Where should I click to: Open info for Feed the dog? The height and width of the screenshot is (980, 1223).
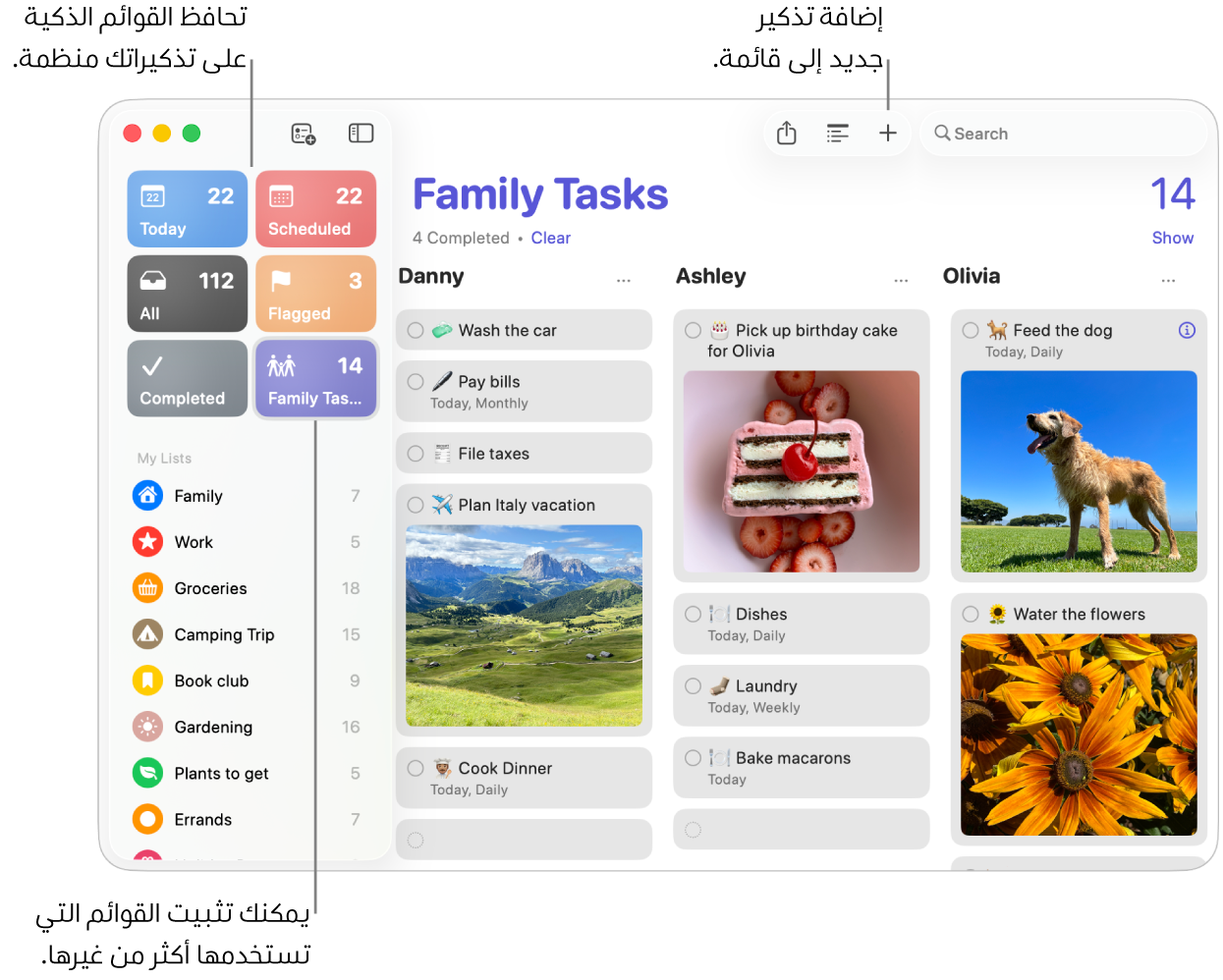coord(1187,330)
